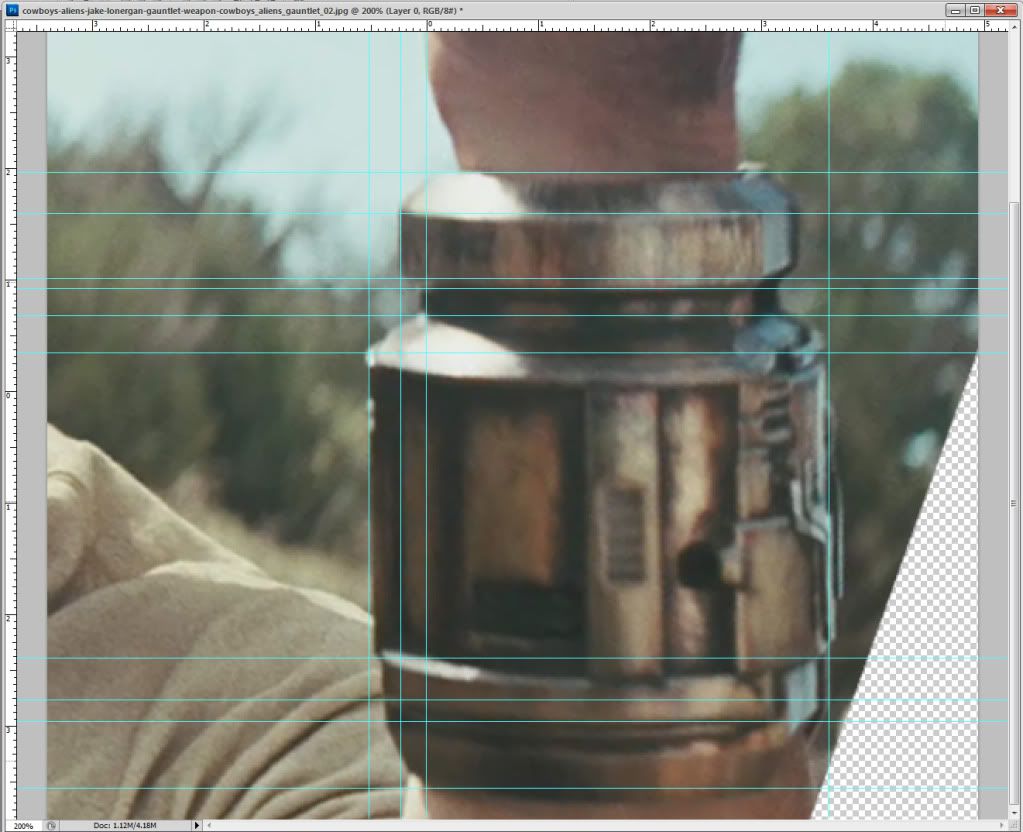Viewport: 1023px width, 832px height.
Task: Click the zoom level field showing 200%
Action: click(x=23, y=825)
